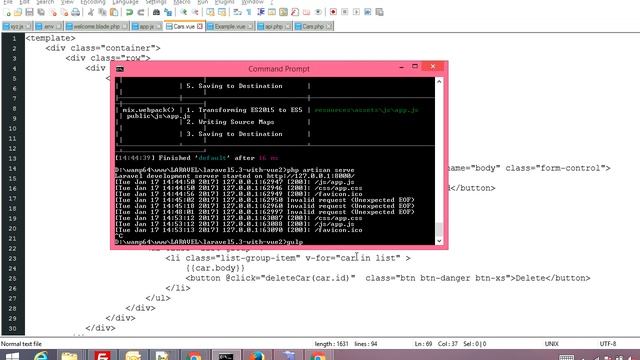Image resolution: width=640 pixels, height=360 pixels.
Task: Click the UNIX line-ending status entry
Action: click(551, 344)
